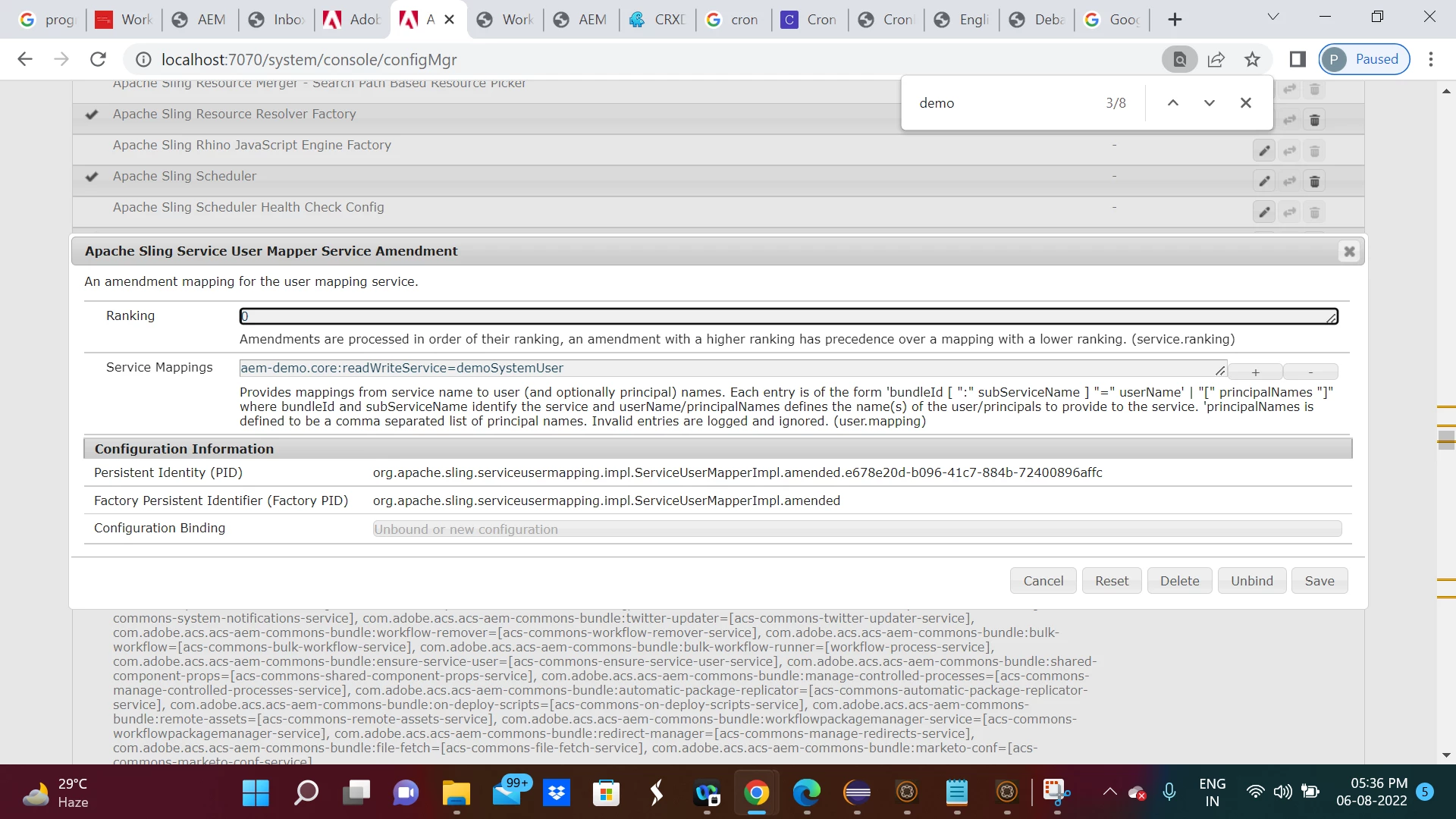1456x819 pixels.
Task: Click the Save button
Action: click(1319, 581)
